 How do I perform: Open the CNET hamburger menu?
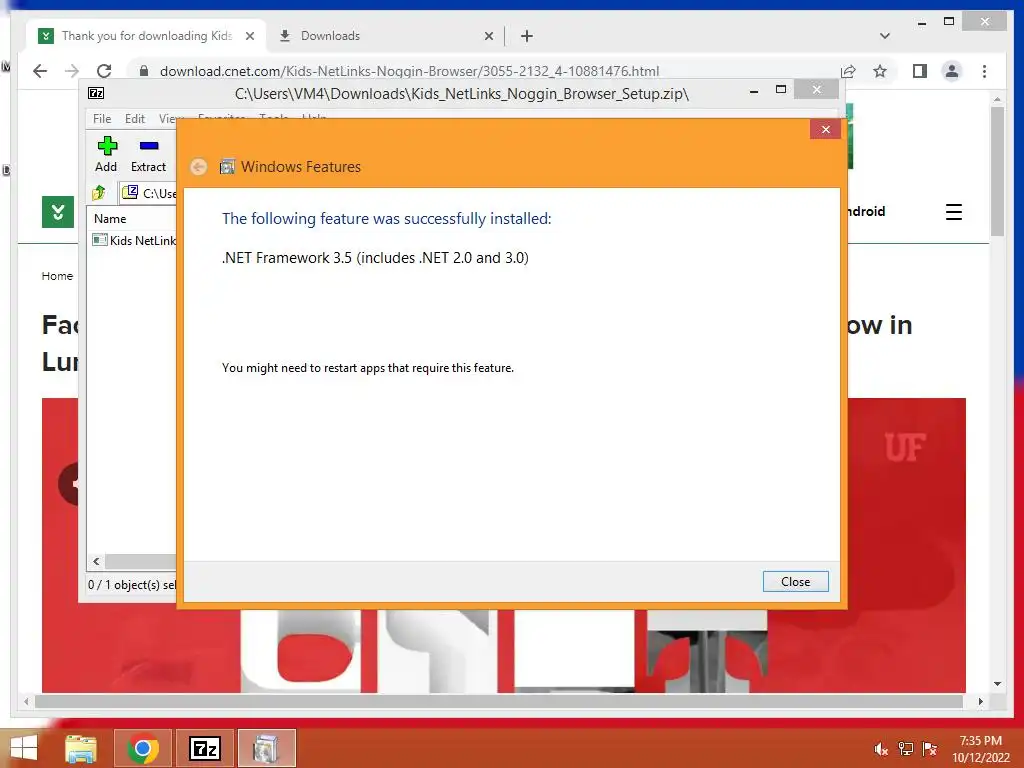(953, 212)
